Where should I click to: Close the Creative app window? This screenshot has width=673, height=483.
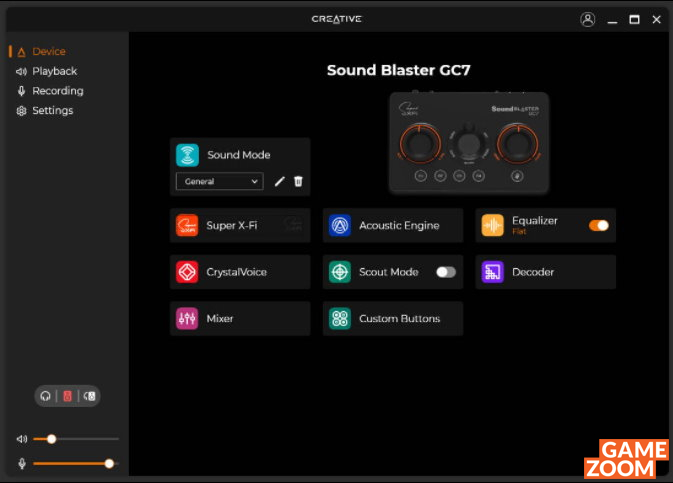point(657,19)
